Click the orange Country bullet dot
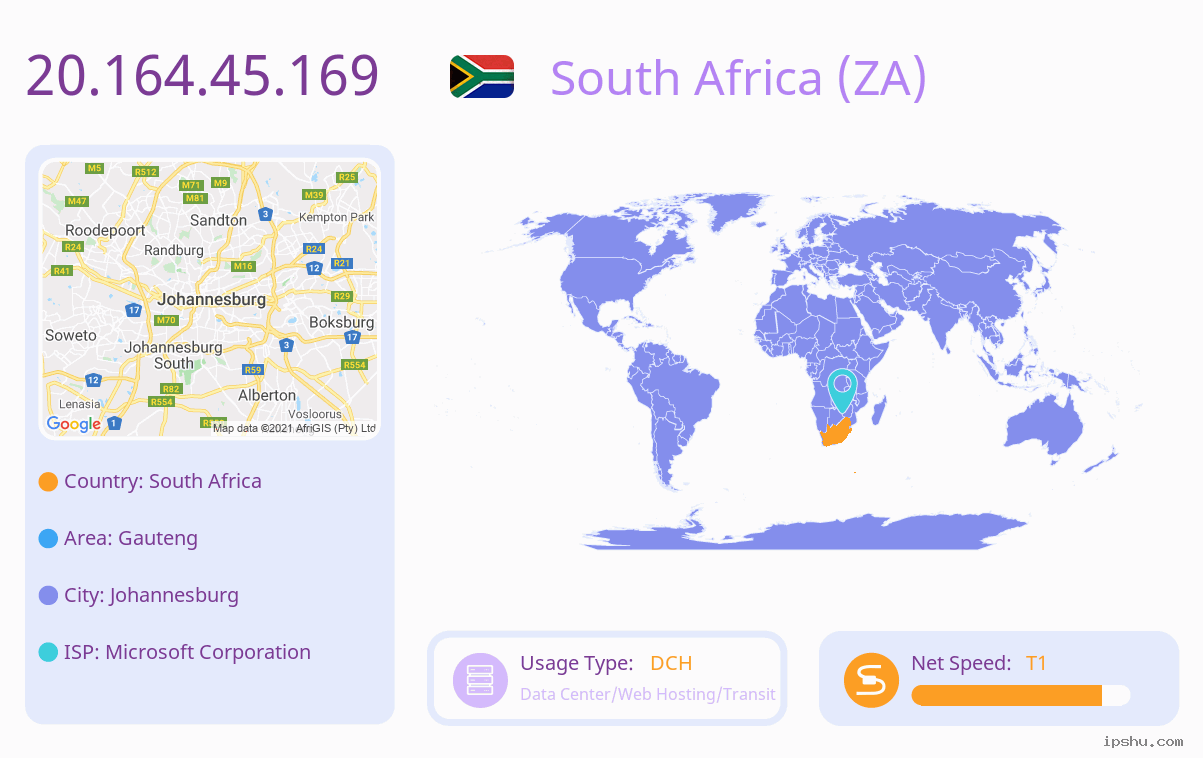The height and width of the screenshot is (758, 1203). tap(48, 482)
